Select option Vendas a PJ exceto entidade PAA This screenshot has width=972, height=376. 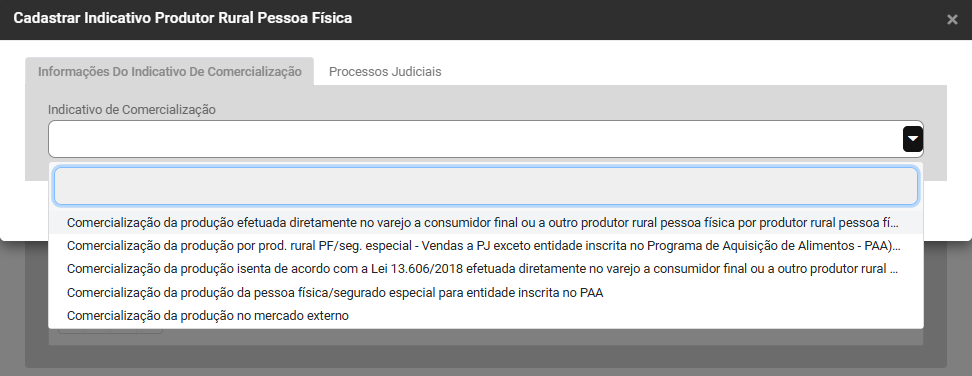click(485, 245)
